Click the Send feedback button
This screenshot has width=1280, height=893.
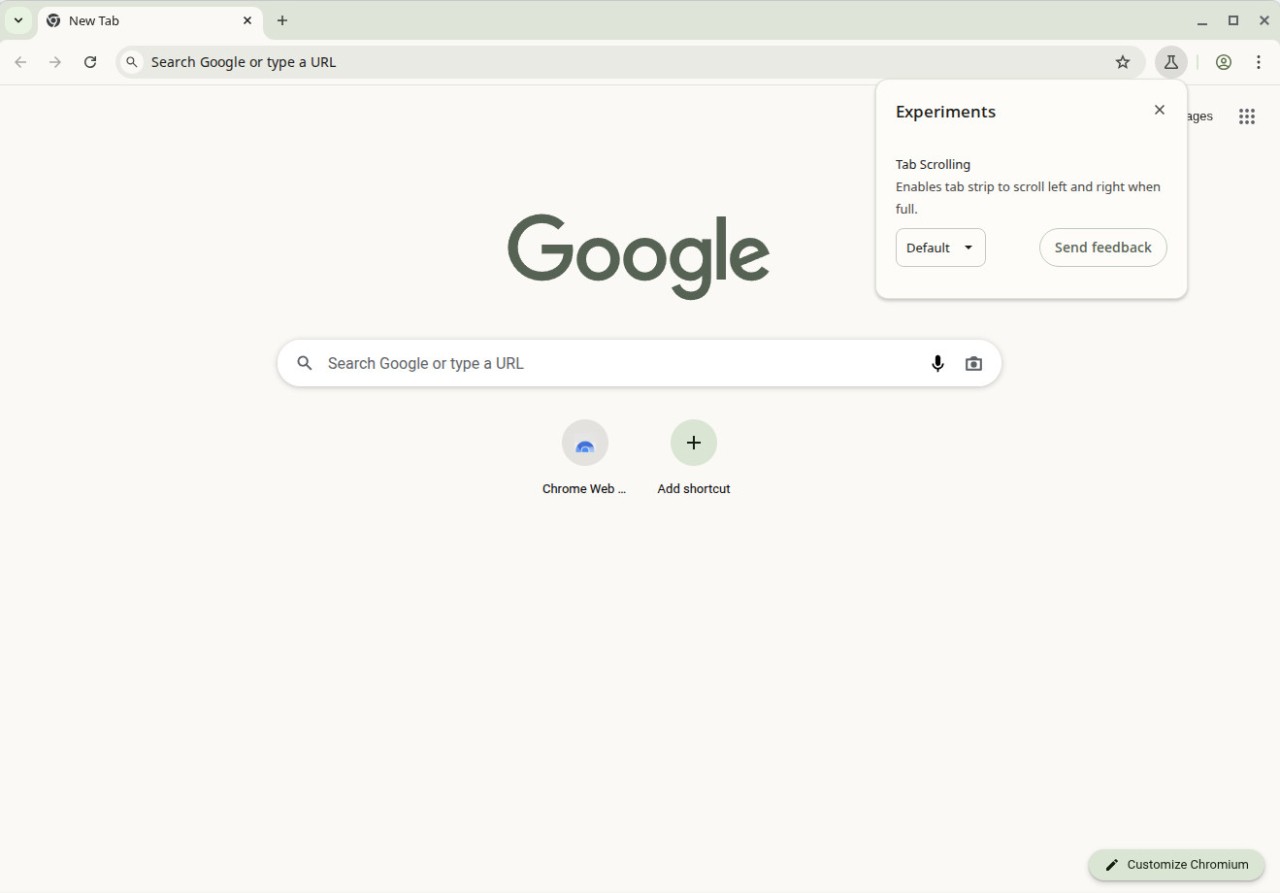[1103, 247]
